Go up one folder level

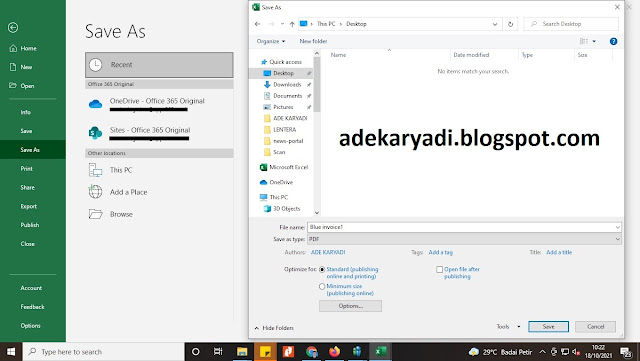point(292,24)
